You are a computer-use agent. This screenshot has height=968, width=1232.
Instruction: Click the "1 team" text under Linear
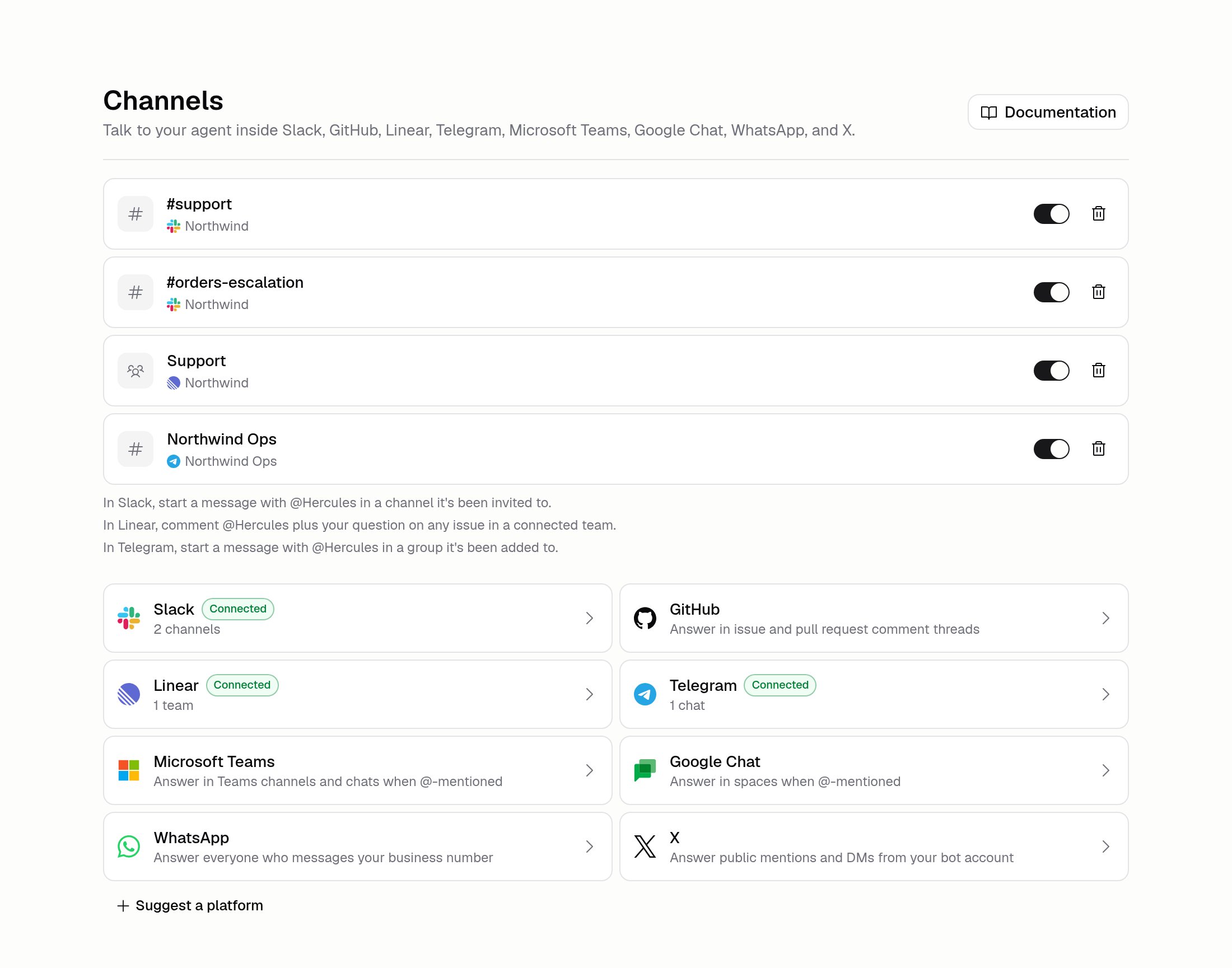point(173,705)
